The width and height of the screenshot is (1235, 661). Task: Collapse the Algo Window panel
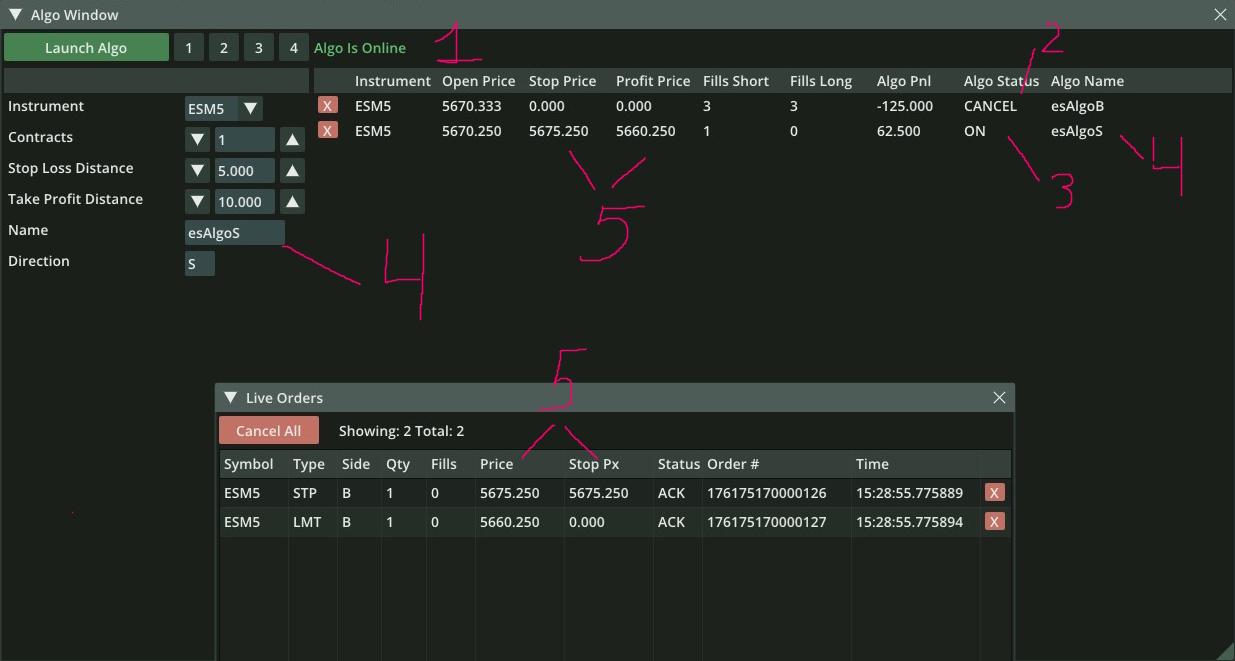coord(15,14)
